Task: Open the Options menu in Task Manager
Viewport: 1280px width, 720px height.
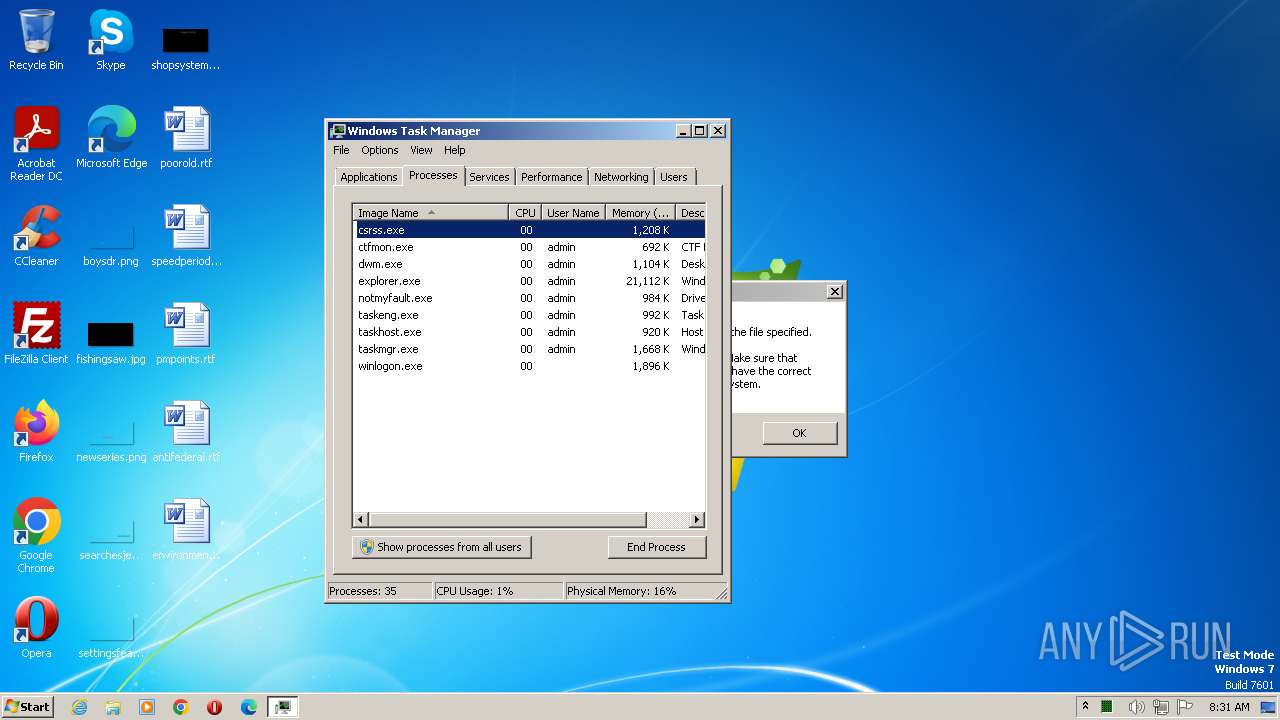Action: pyautogui.click(x=379, y=150)
